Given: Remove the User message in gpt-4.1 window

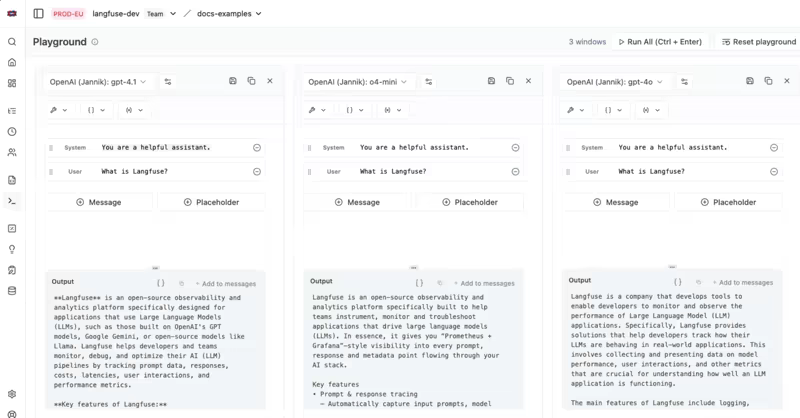Looking at the screenshot, I should click(257, 171).
